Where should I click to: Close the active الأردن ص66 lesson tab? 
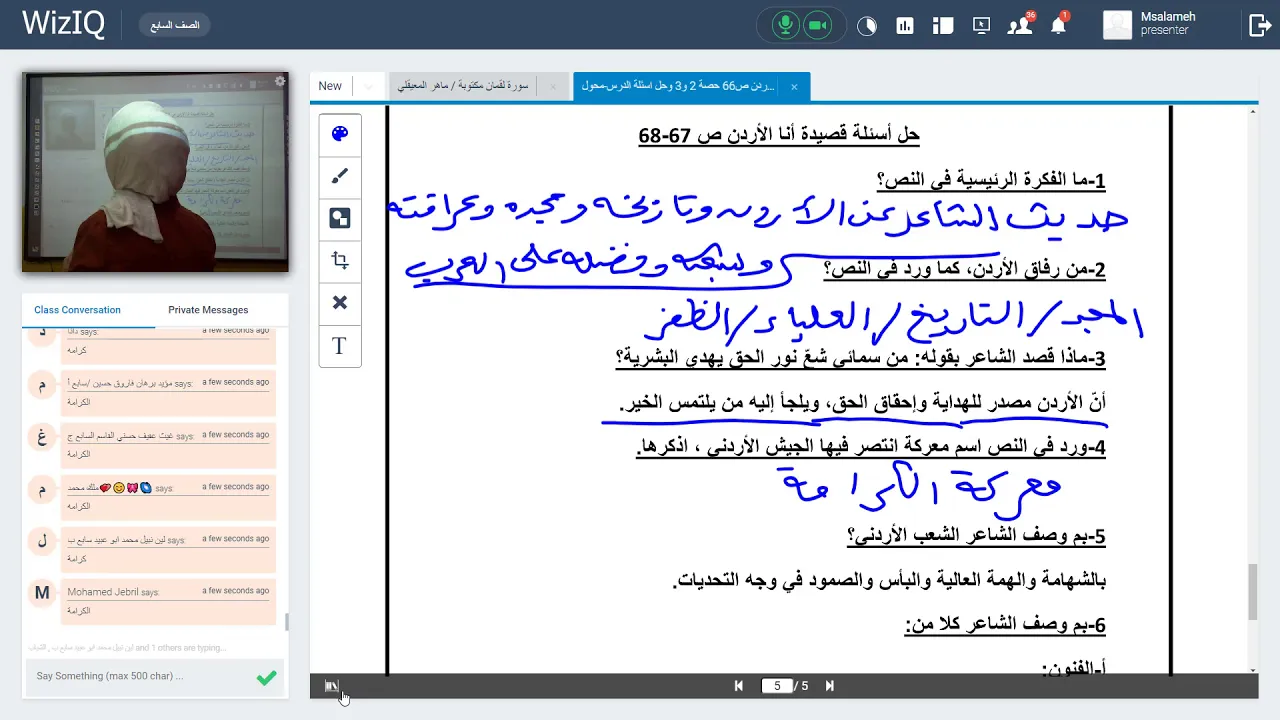click(794, 87)
